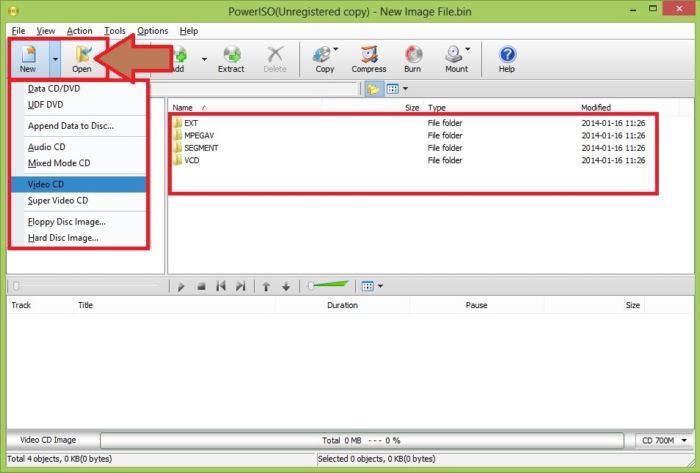700x473 pixels.
Task: Sort file list by Size column header
Action: tap(372, 108)
